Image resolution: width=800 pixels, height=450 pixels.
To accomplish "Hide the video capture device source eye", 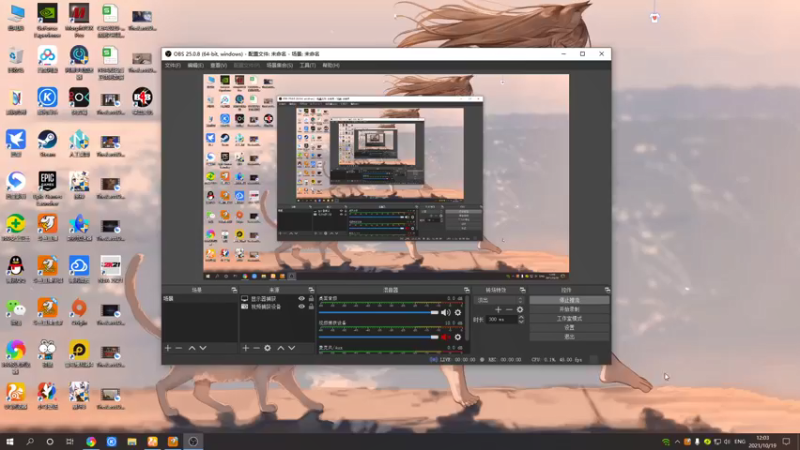I will pyautogui.click(x=301, y=307).
